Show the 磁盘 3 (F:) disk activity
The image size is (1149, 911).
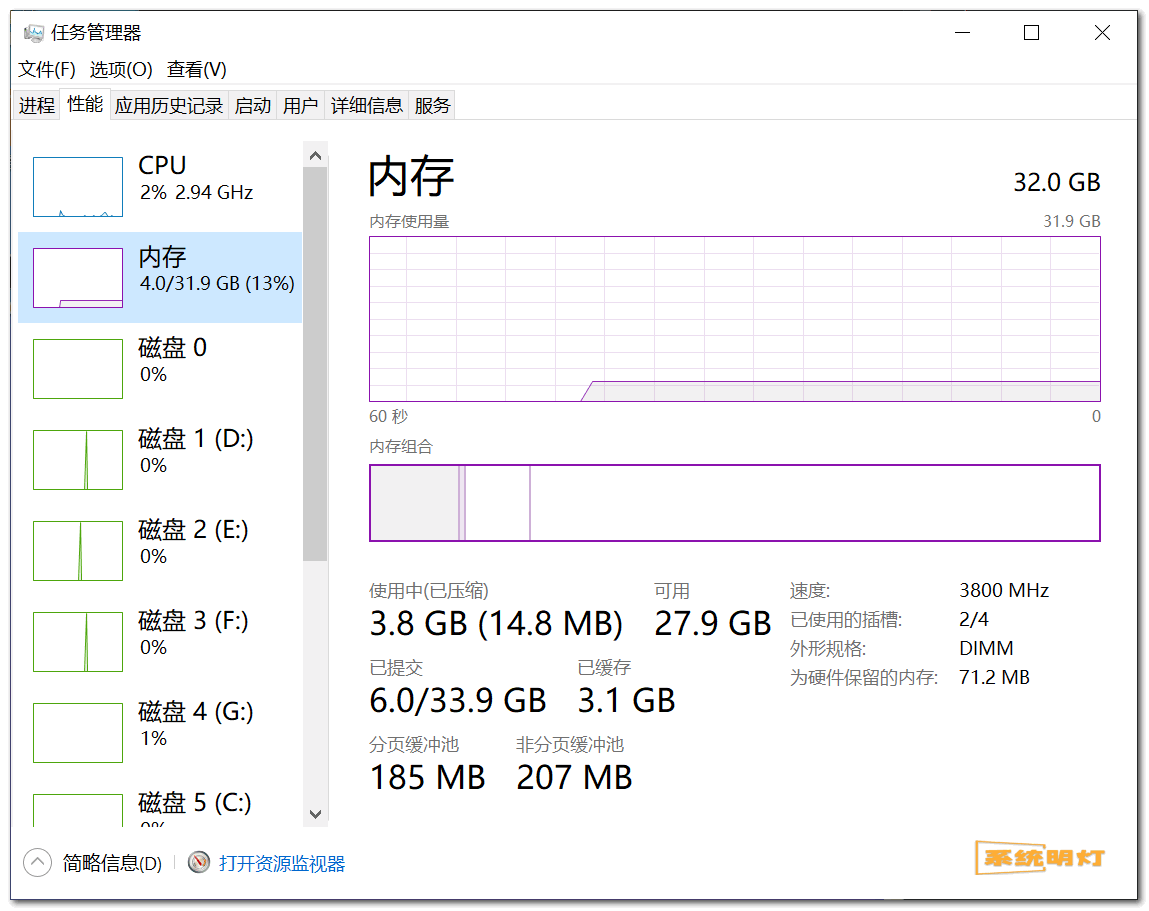[160, 641]
